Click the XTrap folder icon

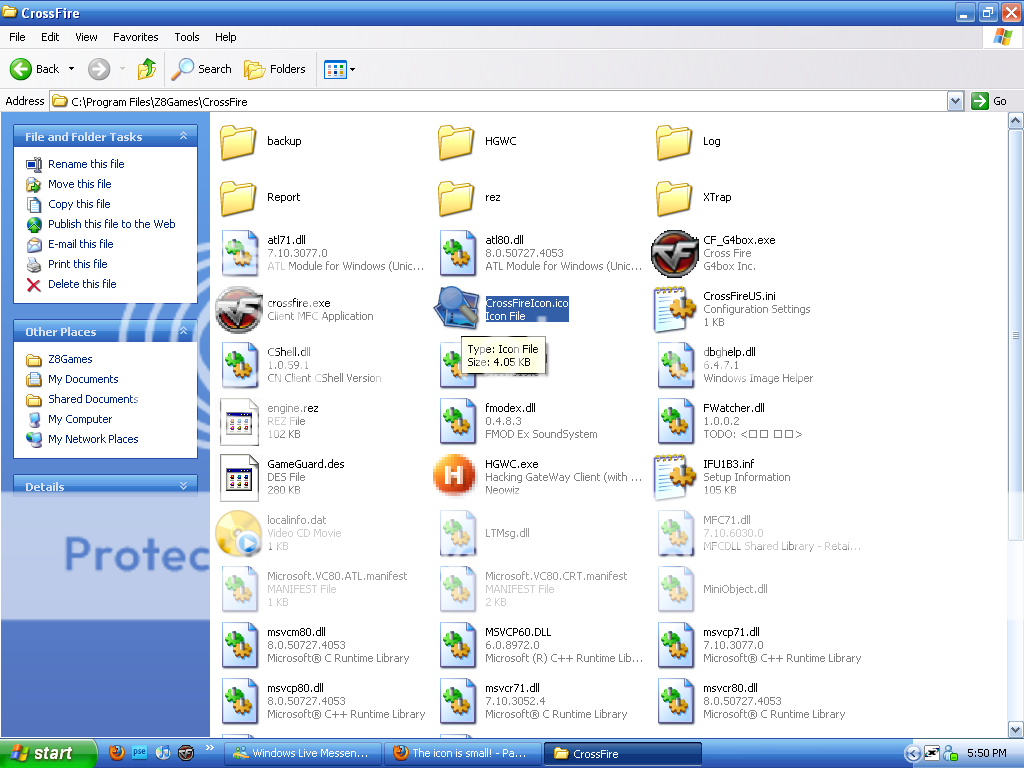(674, 198)
